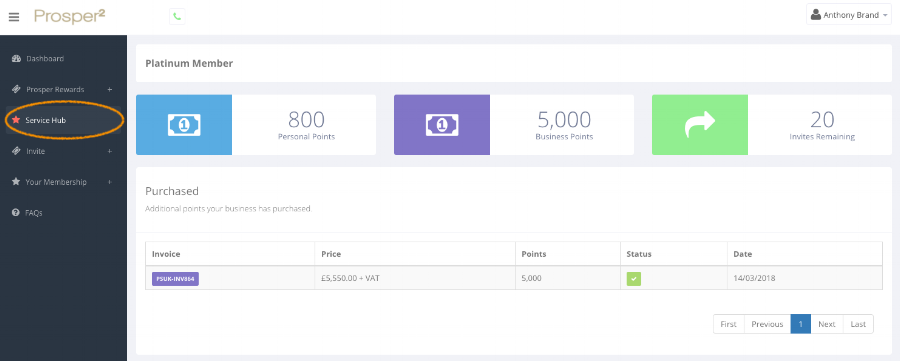Go to Next page in pagination
Image resolution: width=900 pixels, height=361 pixels.
[x=827, y=324]
